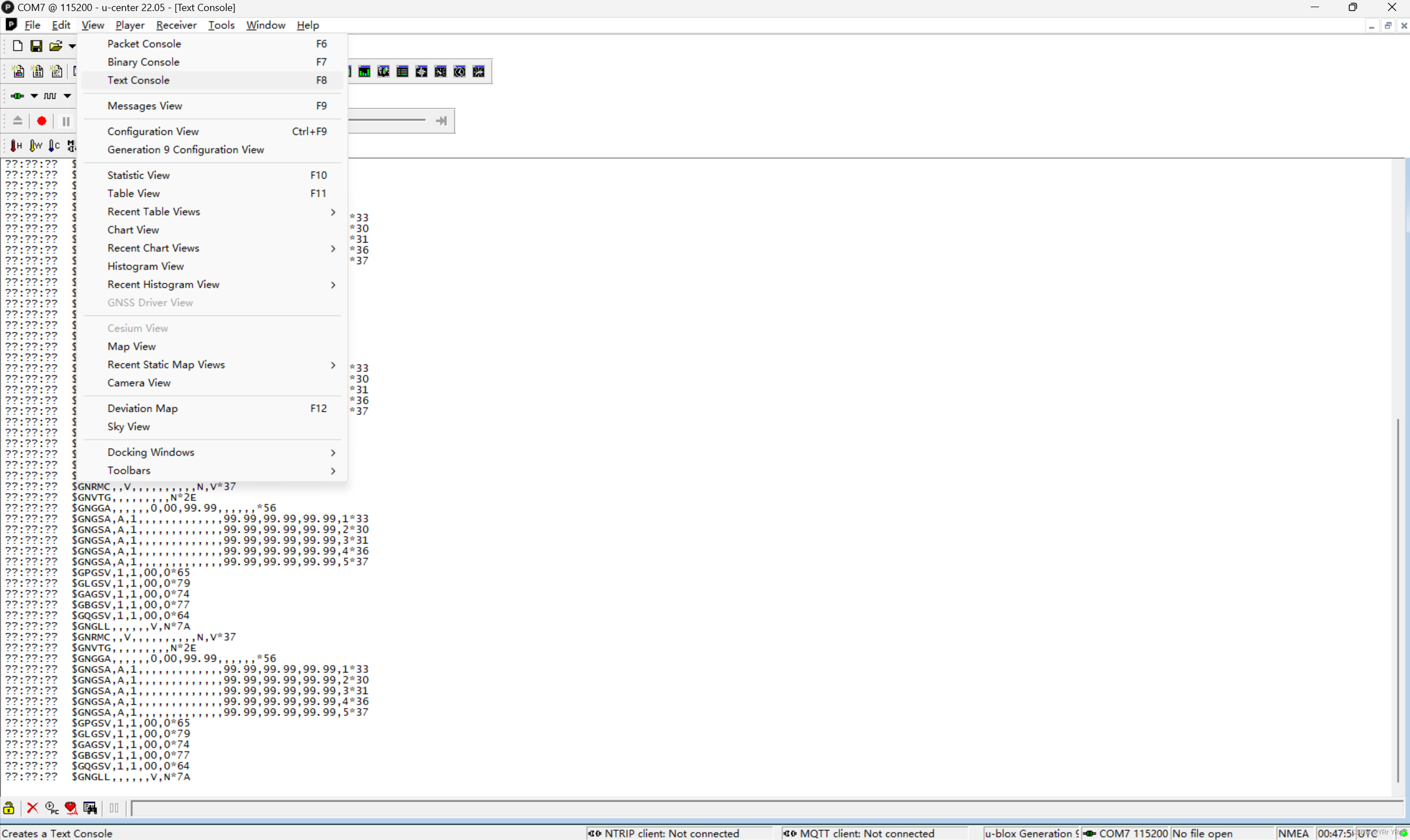The width and height of the screenshot is (1410, 840).
Task: Click the Coldstart blue thermometer C icon
Action: pos(54,146)
